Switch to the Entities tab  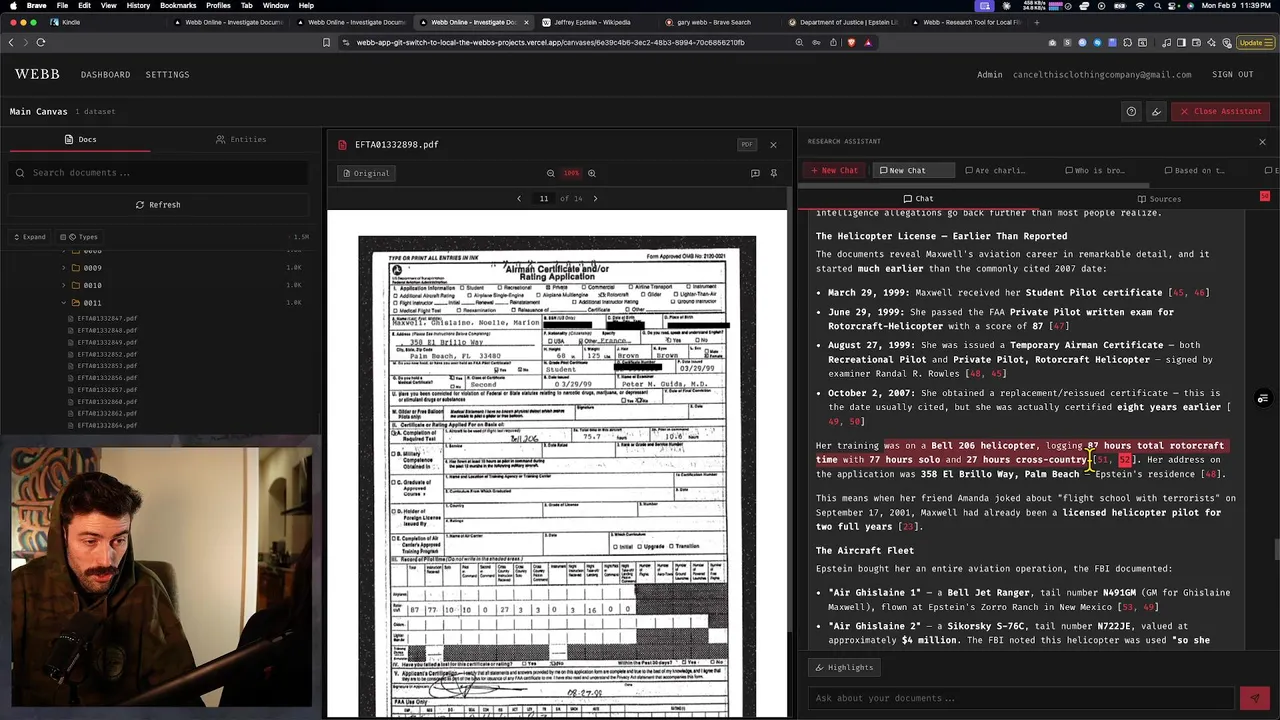pos(241,139)
